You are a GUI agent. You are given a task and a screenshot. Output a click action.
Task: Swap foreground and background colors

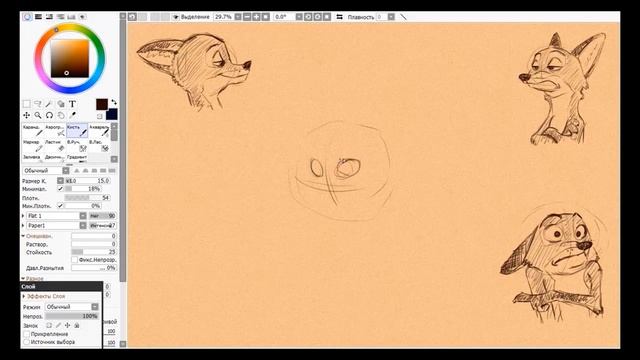pos(114,102)
